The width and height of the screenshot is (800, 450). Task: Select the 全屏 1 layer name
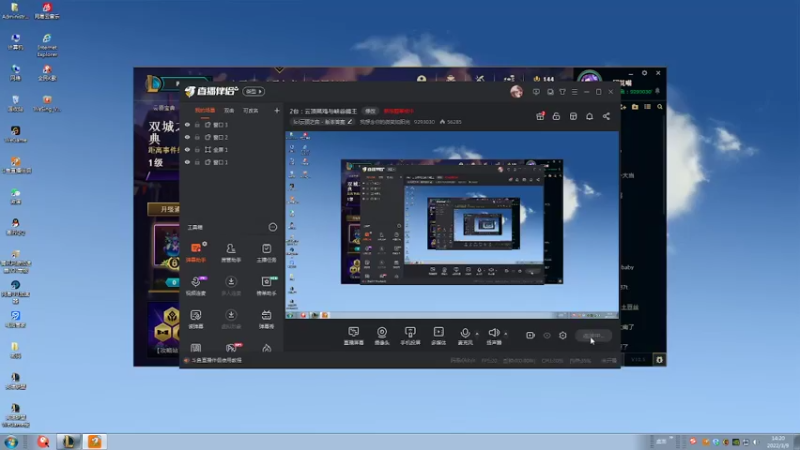[220, 149]
